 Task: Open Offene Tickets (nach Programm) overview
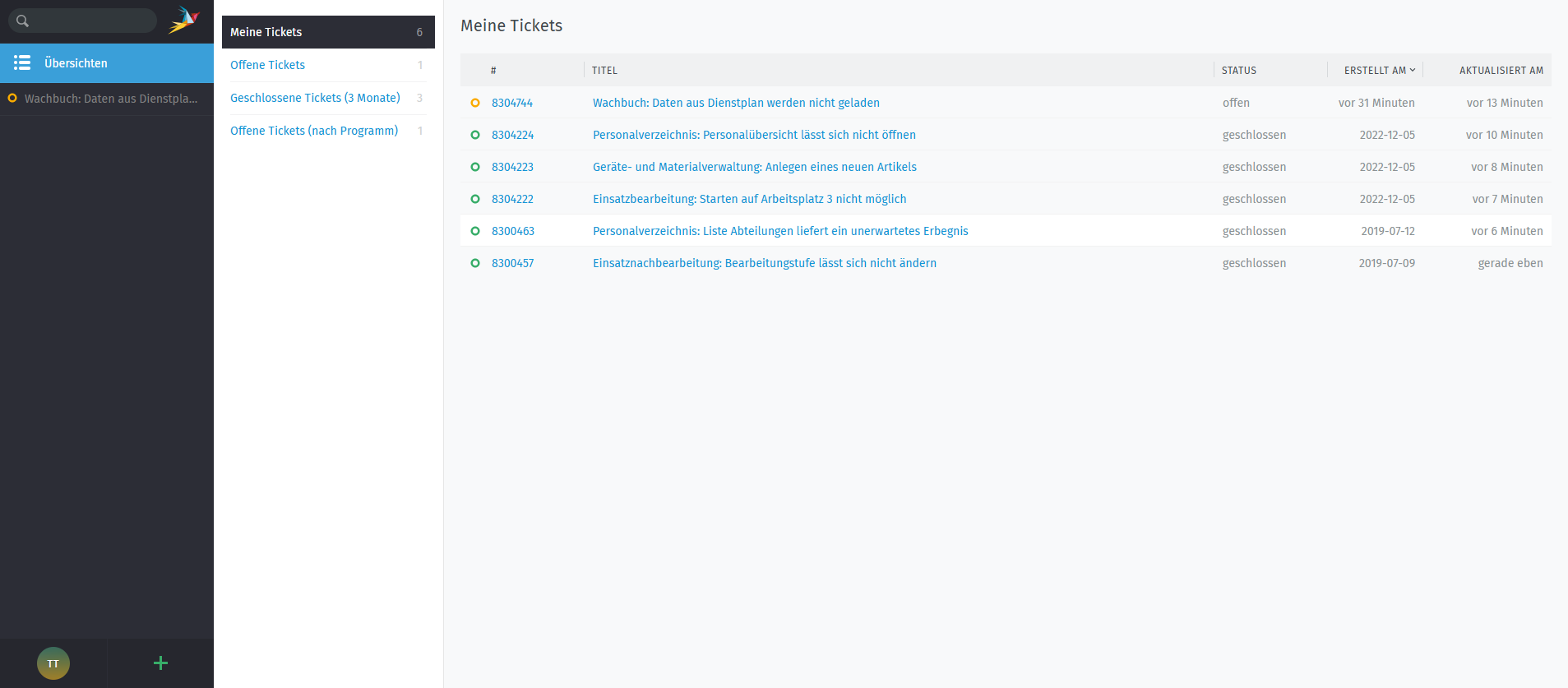click(x=314, y=131)
